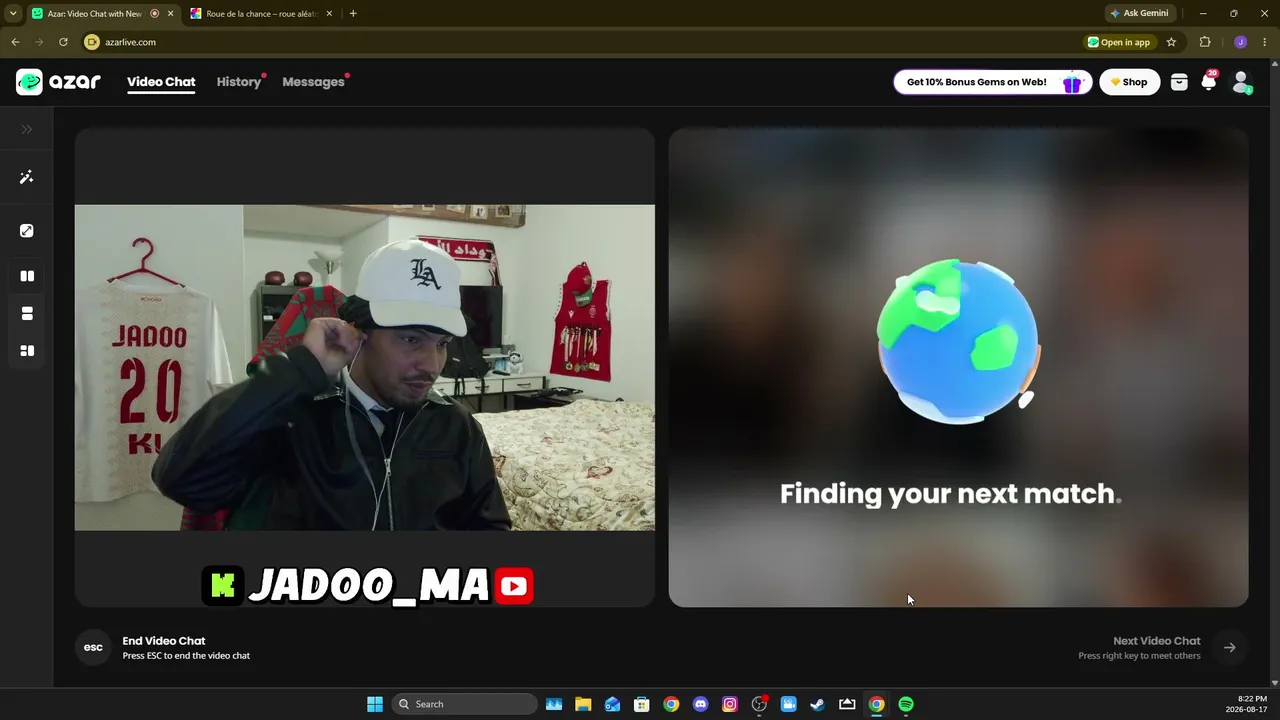Open the Chrome three-dot menu

tap(1266, 42)
